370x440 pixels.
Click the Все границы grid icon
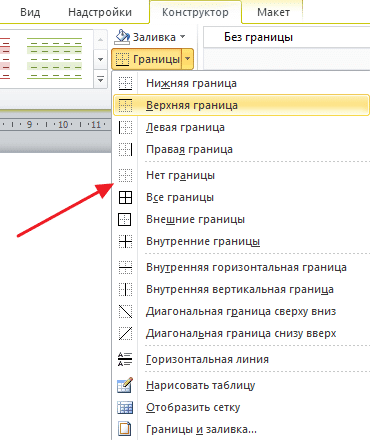pyautogui.click(x=125, y=197)
